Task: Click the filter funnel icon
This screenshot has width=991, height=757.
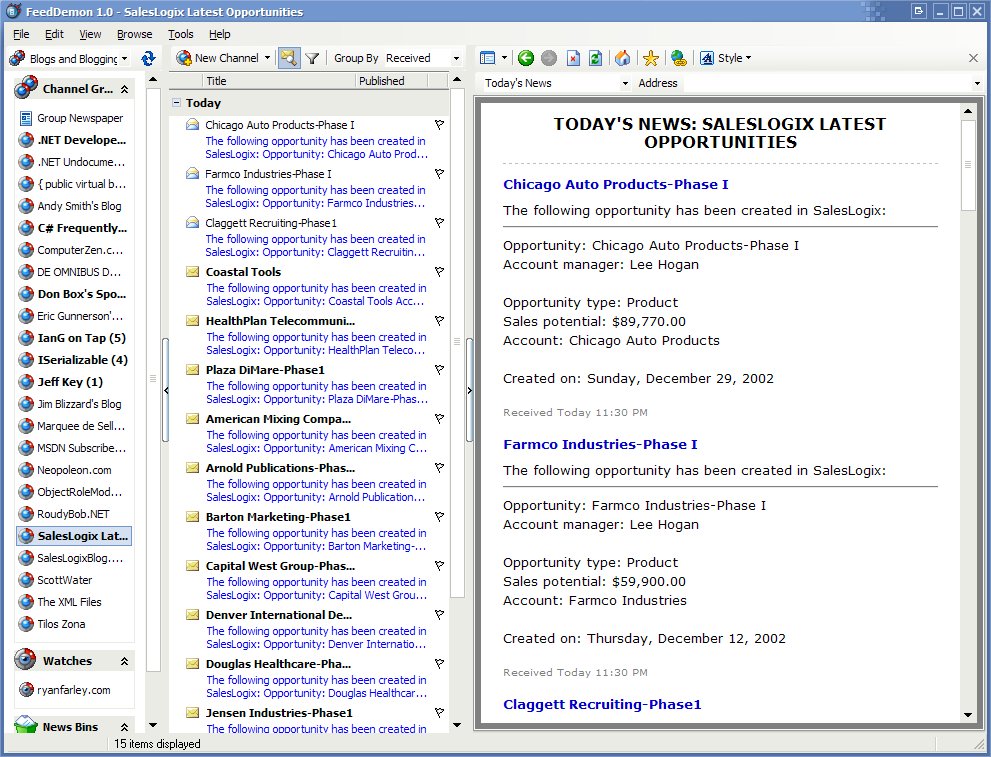Action: pos(312,58)
